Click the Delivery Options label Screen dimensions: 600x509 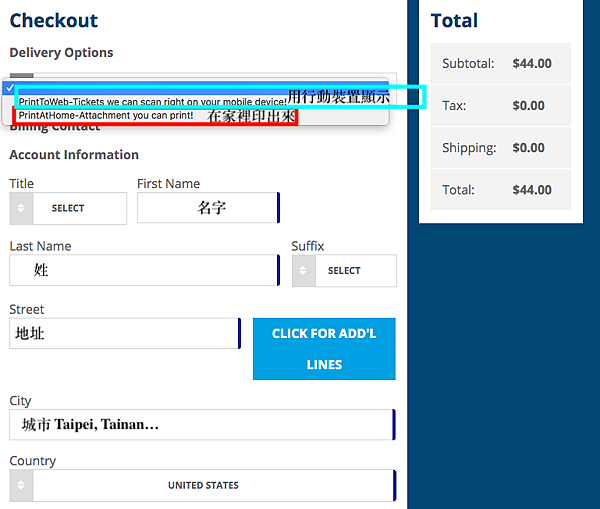tap(61, 53)
